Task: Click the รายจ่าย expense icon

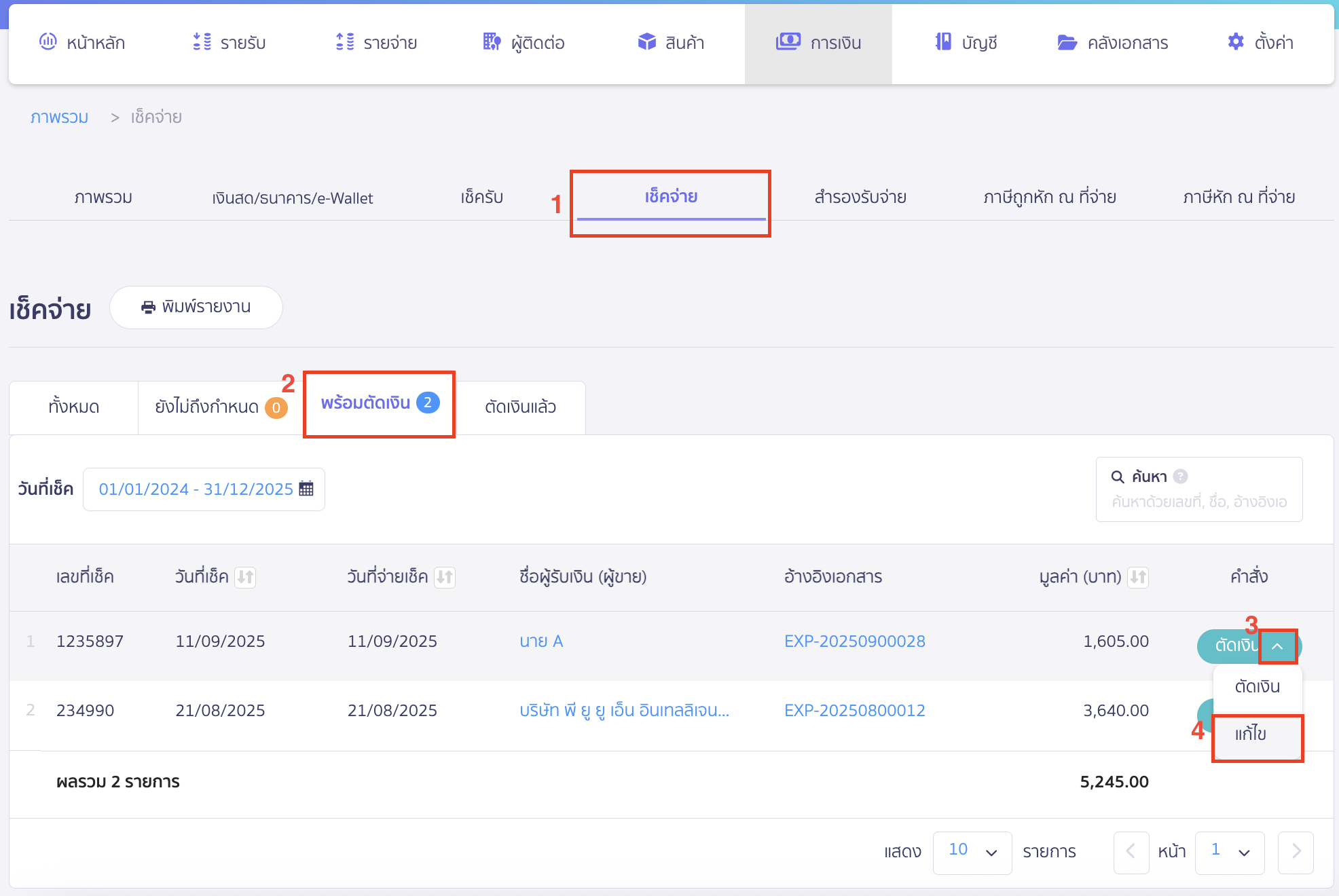Action: (345, 42)
